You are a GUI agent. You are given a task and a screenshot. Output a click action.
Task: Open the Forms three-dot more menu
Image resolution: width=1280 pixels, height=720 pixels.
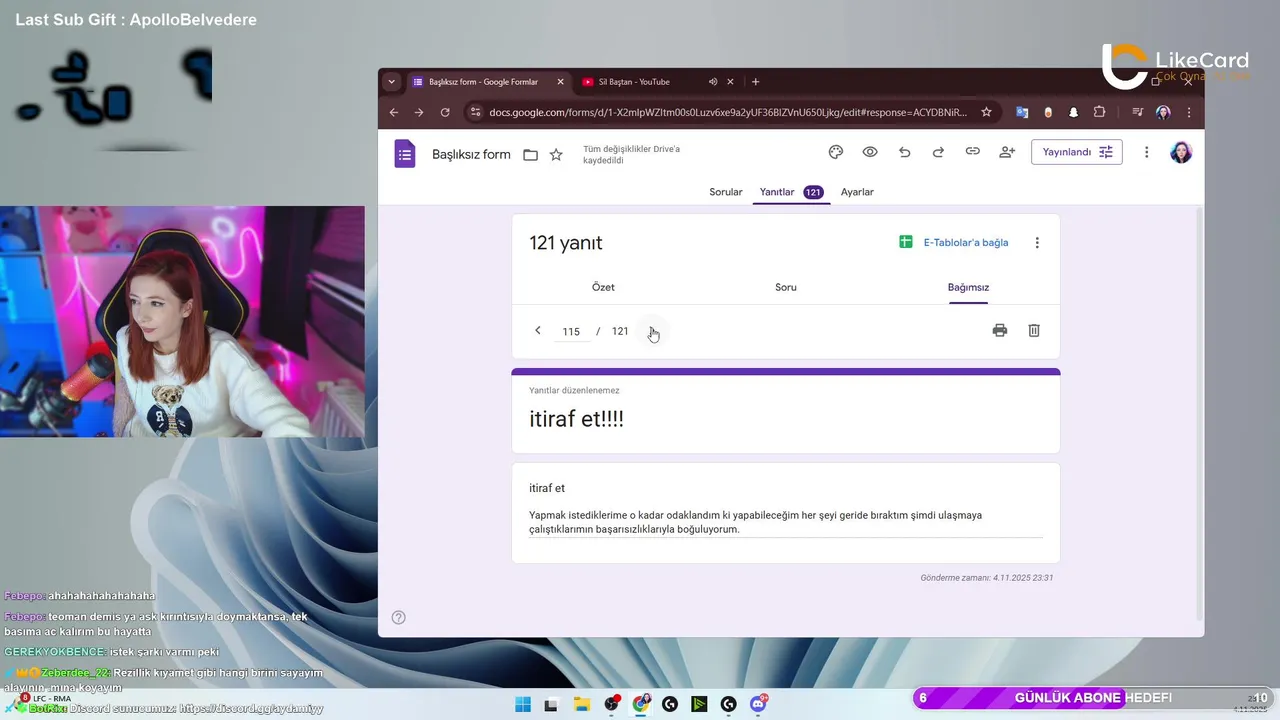[1147, 152]
